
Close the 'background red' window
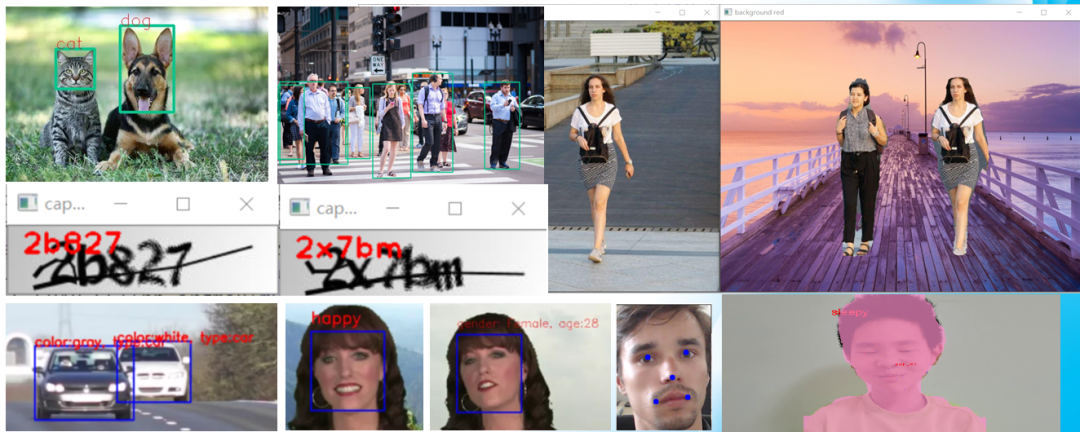tap(1068, 12)
